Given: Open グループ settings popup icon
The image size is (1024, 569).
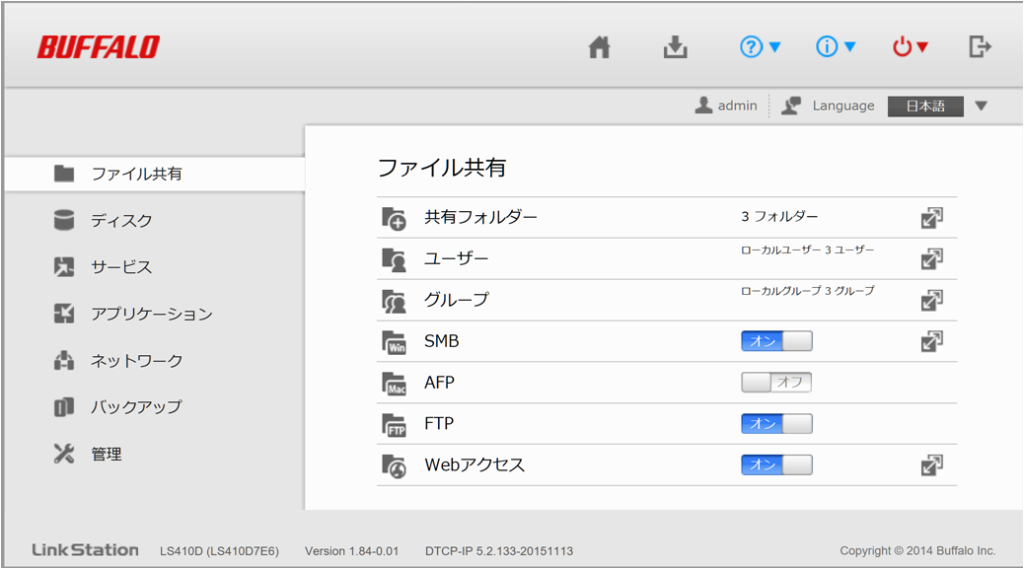Looking at the screenshot, I should [x=932, y=300].
